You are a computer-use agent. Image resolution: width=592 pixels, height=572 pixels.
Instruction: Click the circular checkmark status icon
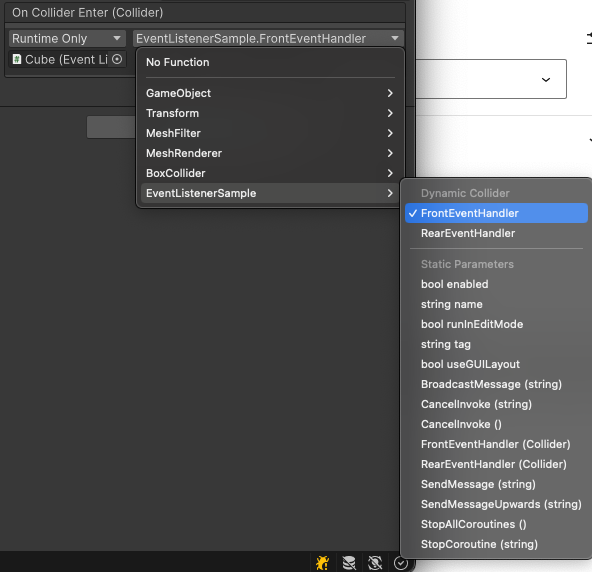tap(401, 563)
